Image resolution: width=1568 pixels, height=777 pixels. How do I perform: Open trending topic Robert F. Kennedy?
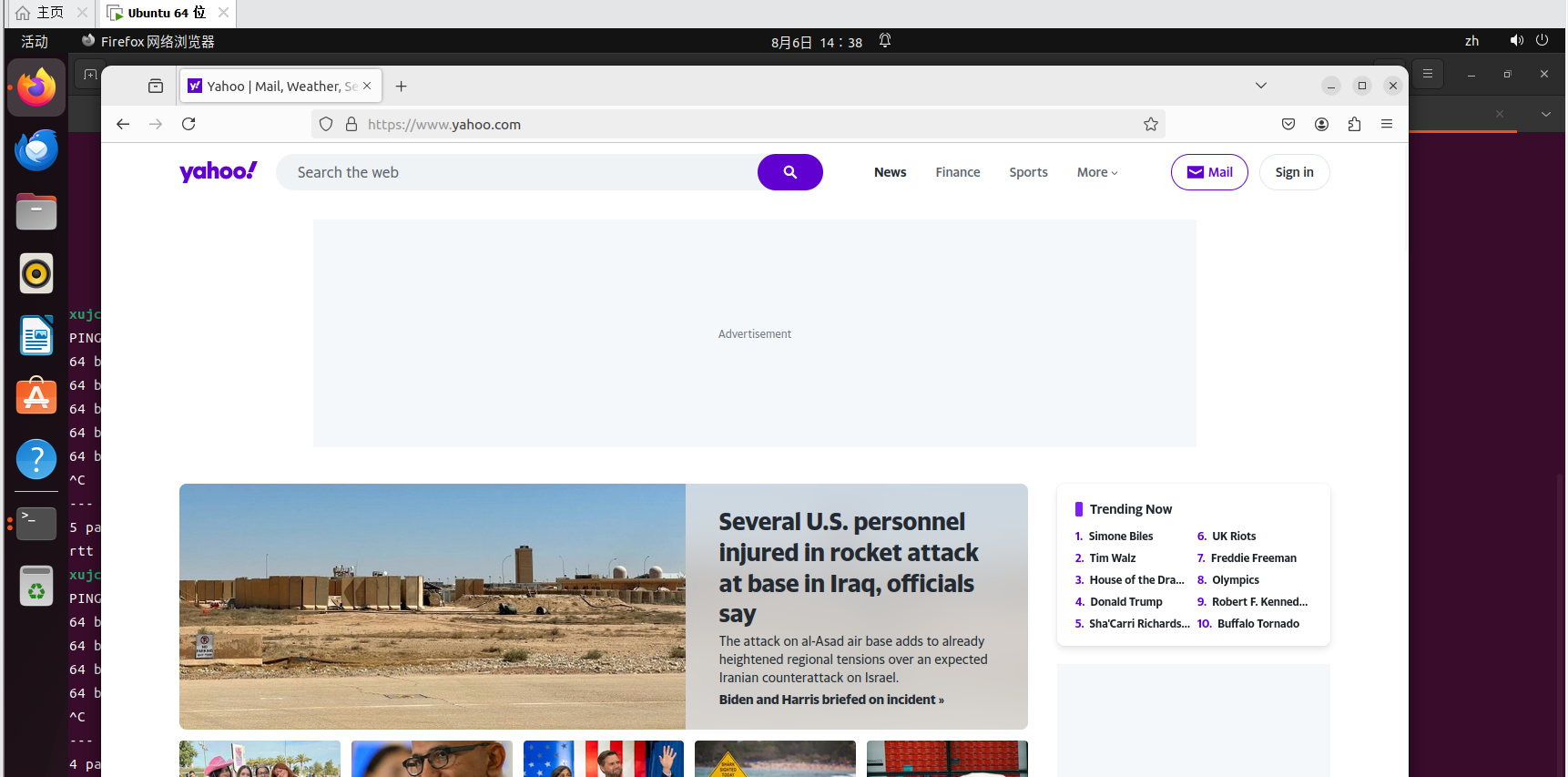[x=1259, y=602]
